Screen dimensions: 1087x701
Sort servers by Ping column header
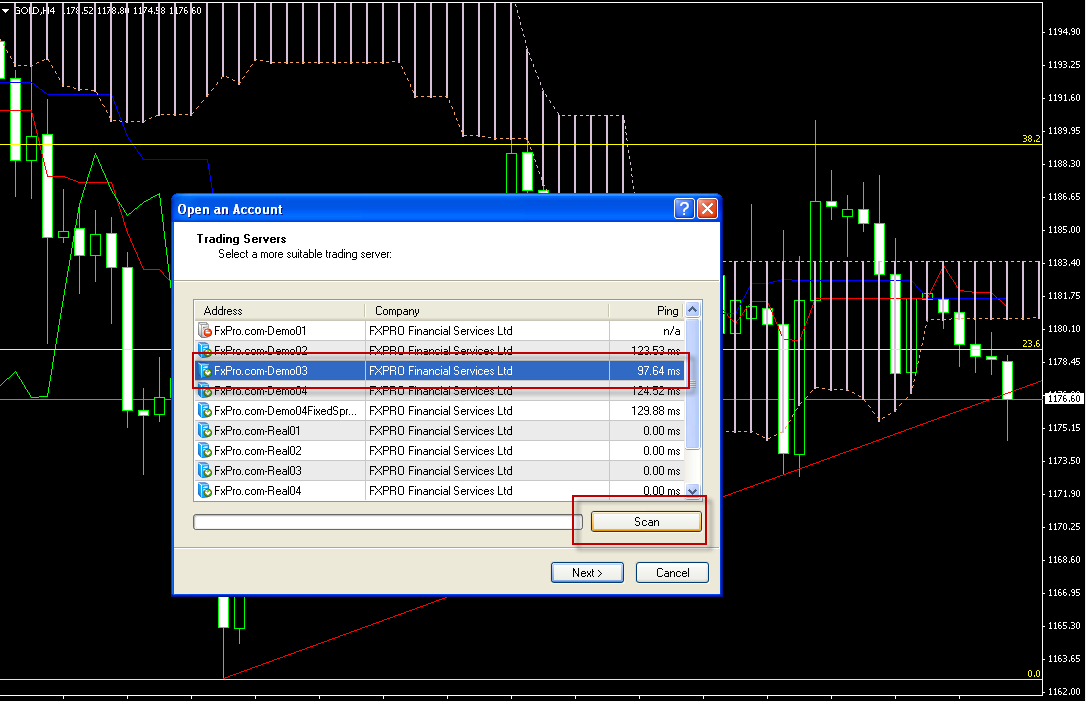(x=646, y=311)
